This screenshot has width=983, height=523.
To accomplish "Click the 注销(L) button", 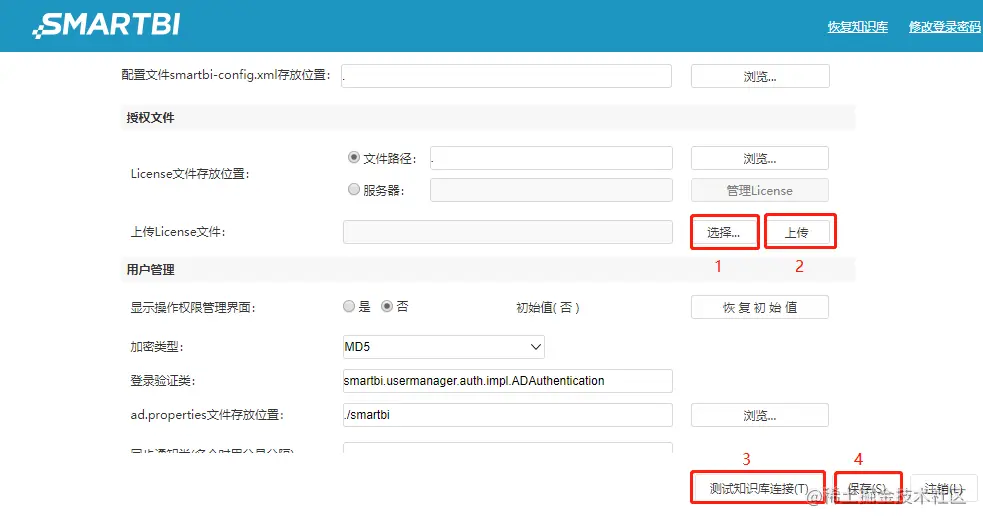I will coord(943,488).
